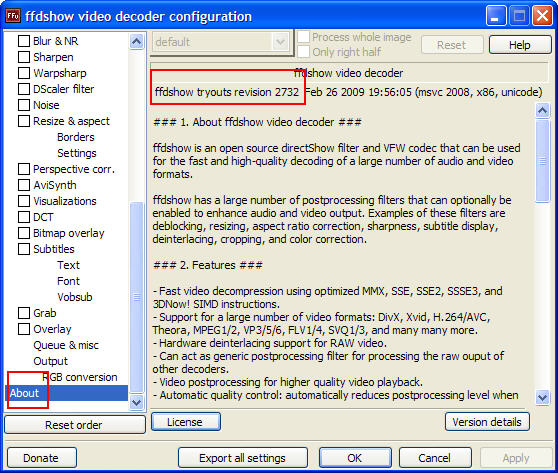Minimize the configuration window
558x473 pixels.
[x=496, y=16]
